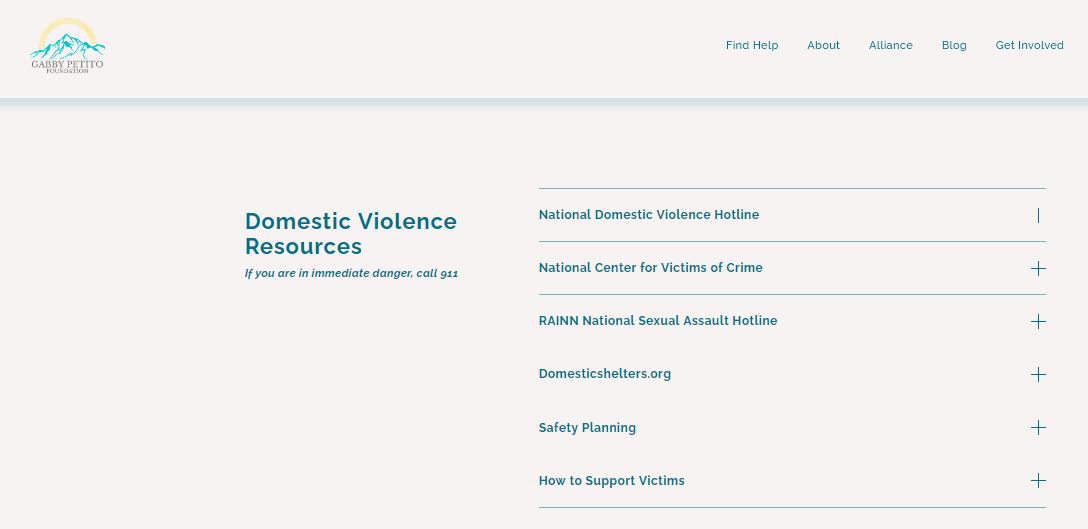1088x529 pixels.
Task: Open the Find Help menu
Action: point(751,45)
